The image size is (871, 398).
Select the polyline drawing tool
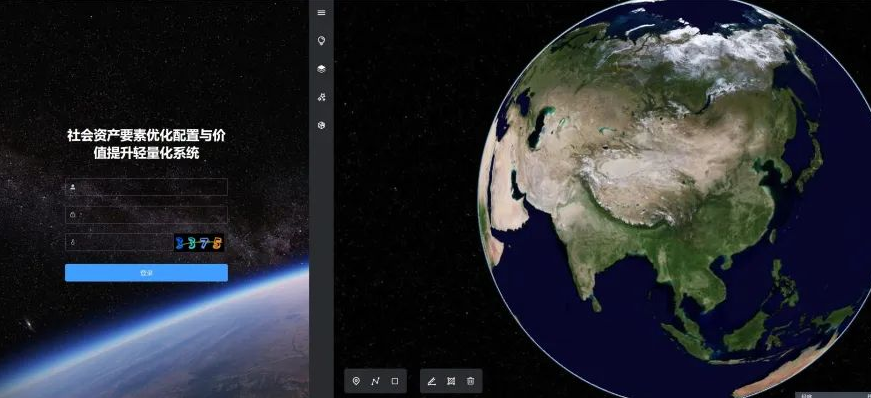(x=376, y=381)
